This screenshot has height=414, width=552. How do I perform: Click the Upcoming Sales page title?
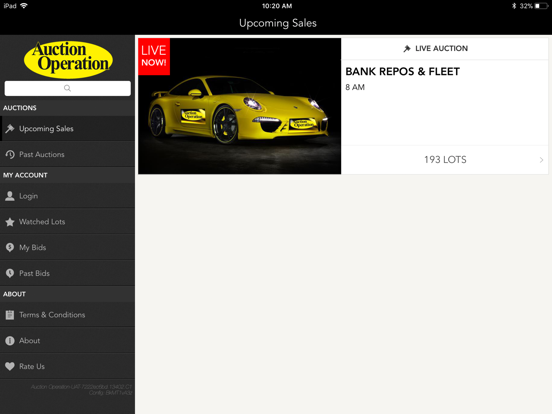278,23
